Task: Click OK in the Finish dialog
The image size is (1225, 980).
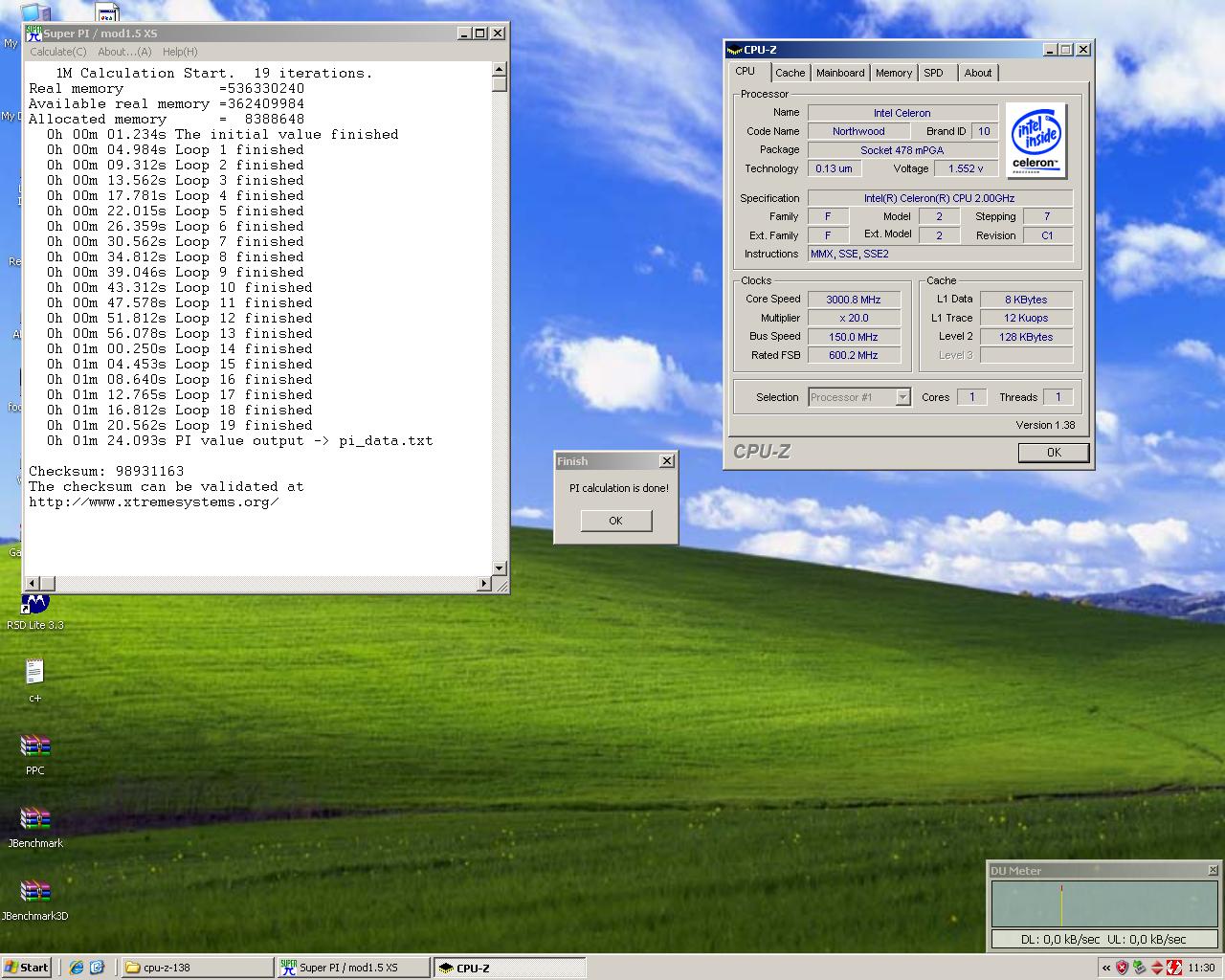Action: [615, 521]
